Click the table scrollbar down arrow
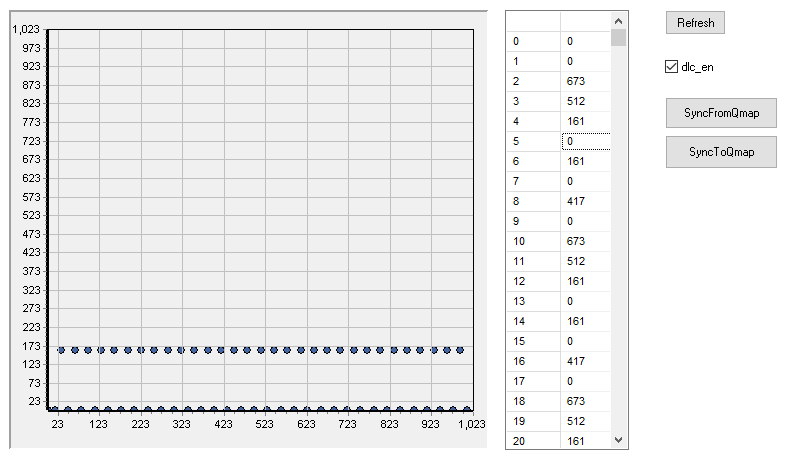The image size is (785, 455). coord(618,439)
